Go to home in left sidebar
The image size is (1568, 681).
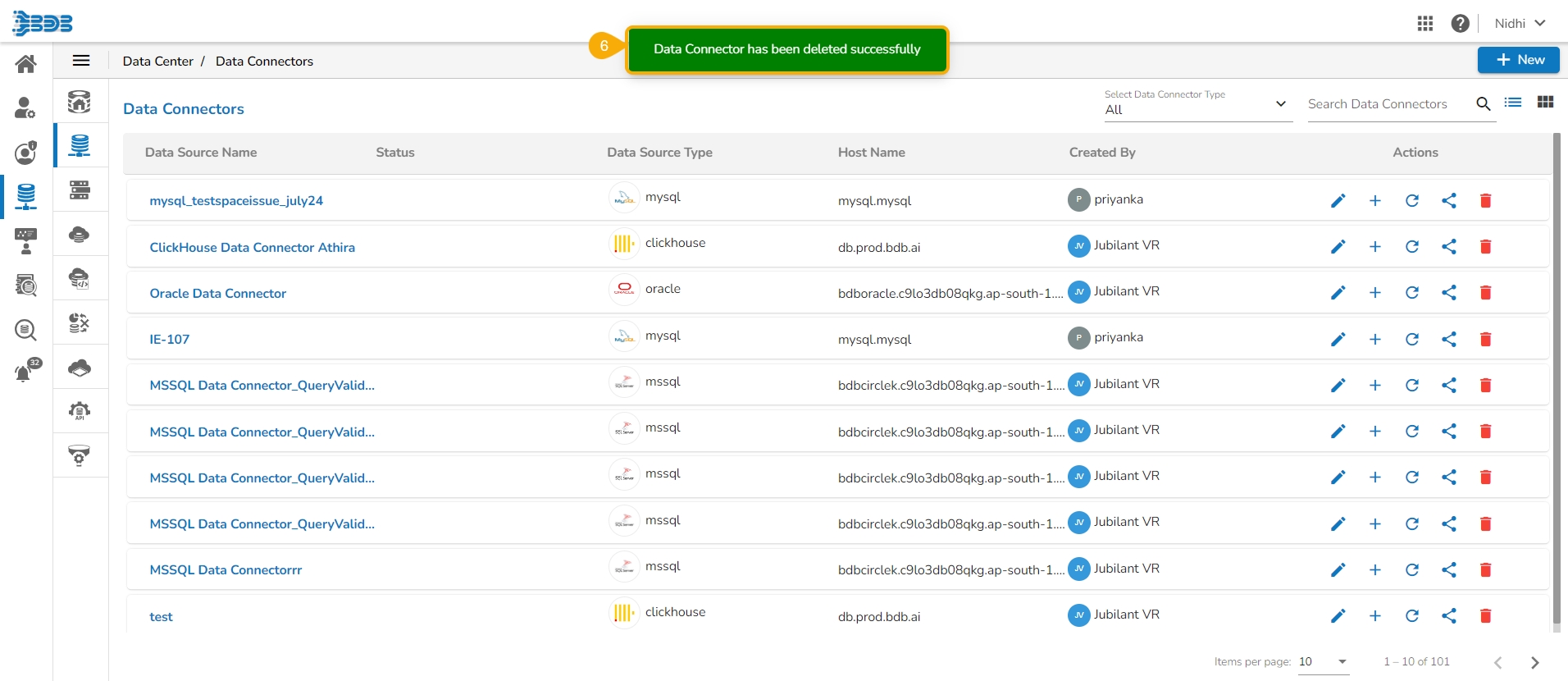[26, 64]
